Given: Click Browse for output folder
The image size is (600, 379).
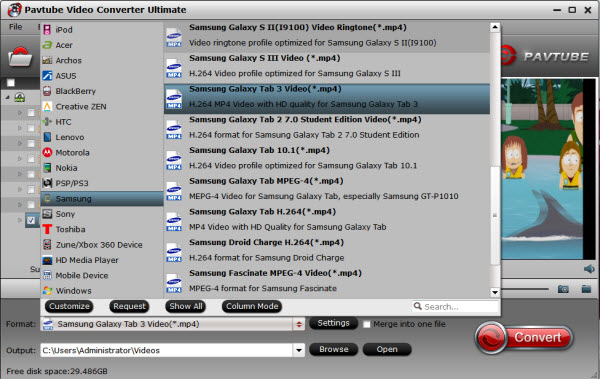Looking at the screenshot, I should (333, 349).
